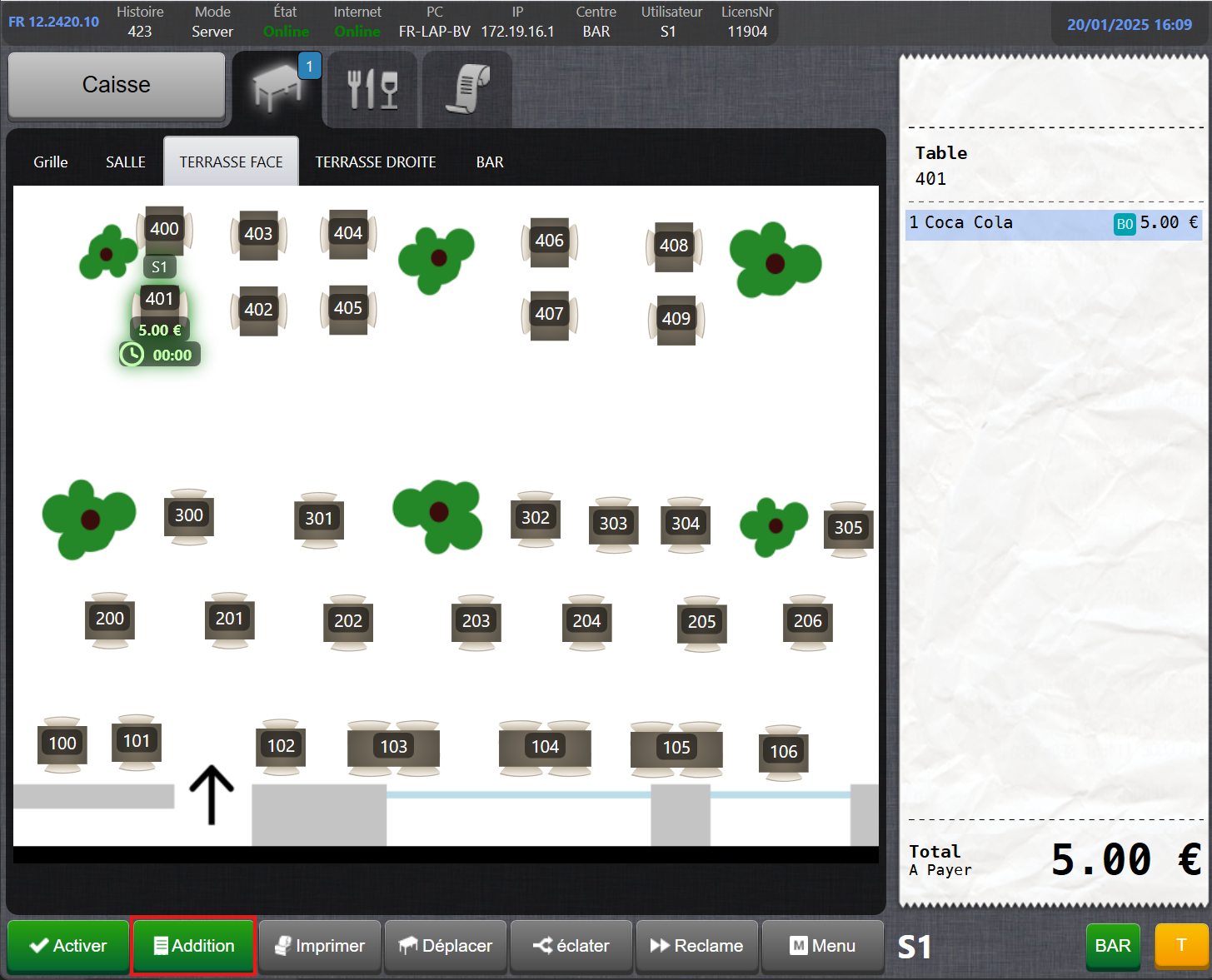The height and width of the screenshot is (980, 1212).
Task: Open the Addition for the table
Action: coord(193,946)
